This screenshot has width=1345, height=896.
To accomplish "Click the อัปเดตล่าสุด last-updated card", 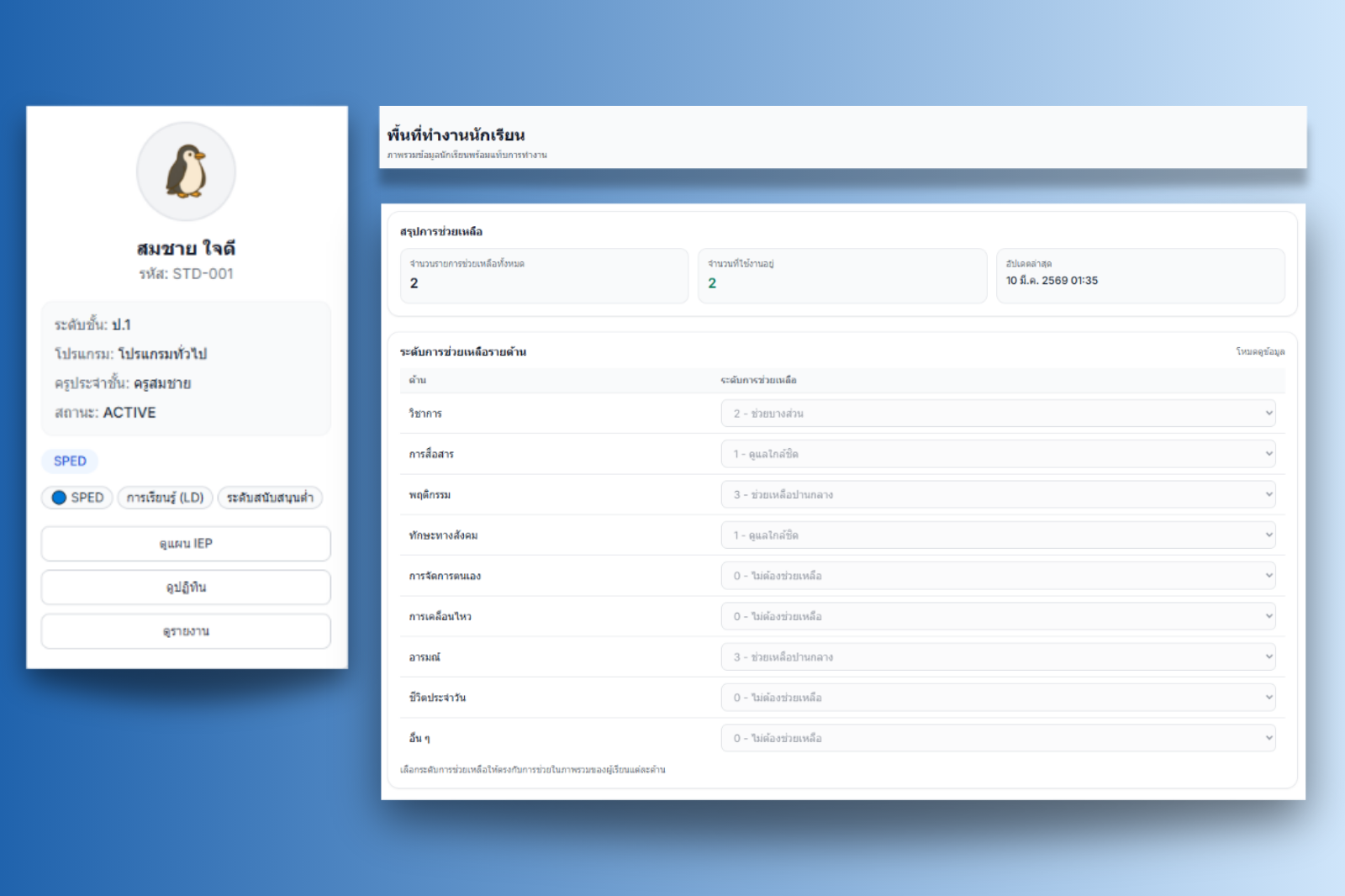I will pos(1140,275).
